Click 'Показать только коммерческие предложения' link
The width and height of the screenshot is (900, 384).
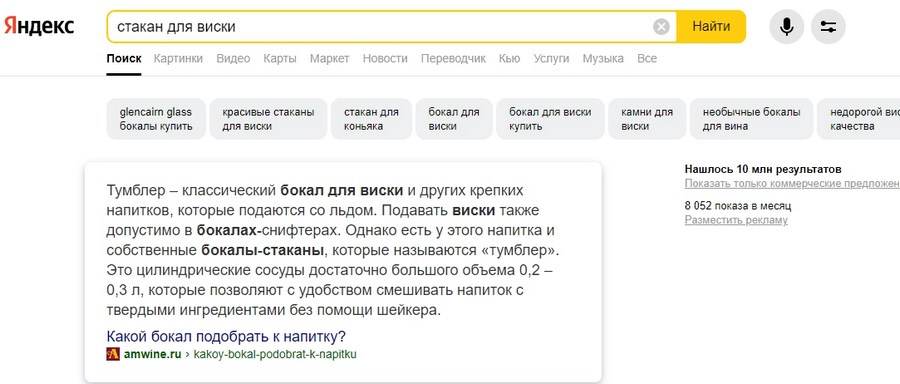pyautogui.click(x=792, y=184)
